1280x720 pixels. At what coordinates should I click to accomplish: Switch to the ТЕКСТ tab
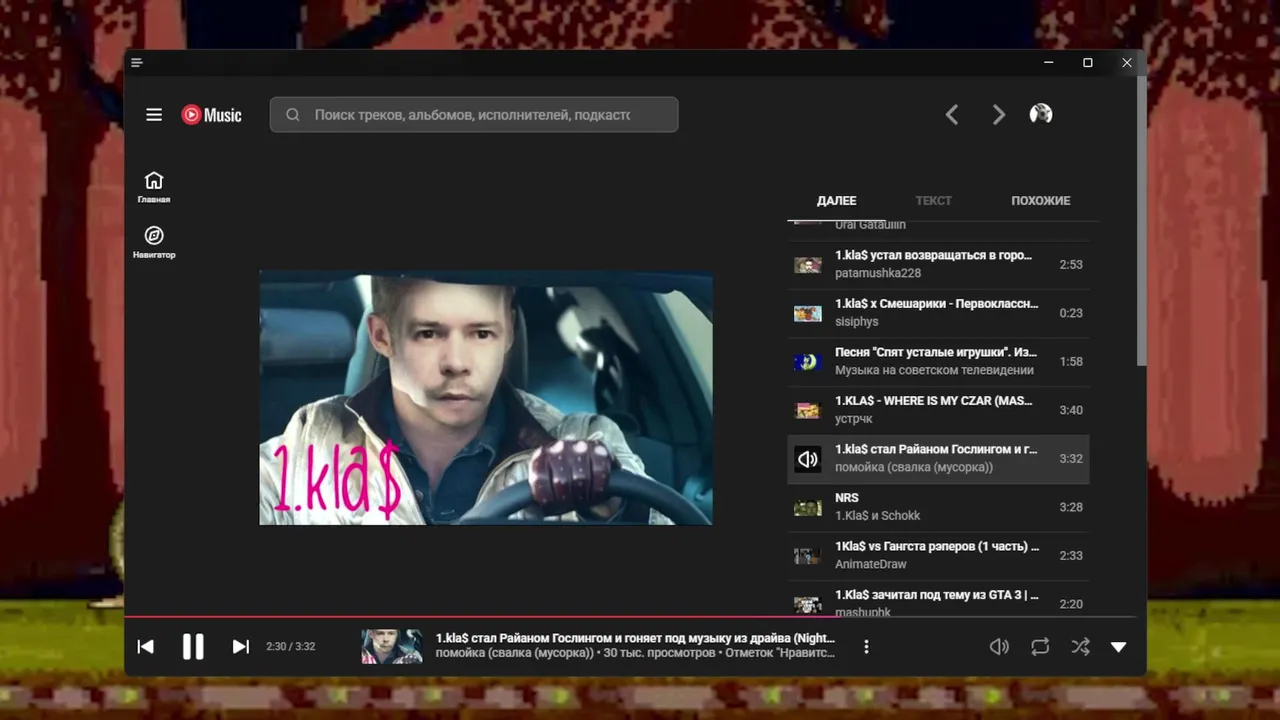(933, 200)
